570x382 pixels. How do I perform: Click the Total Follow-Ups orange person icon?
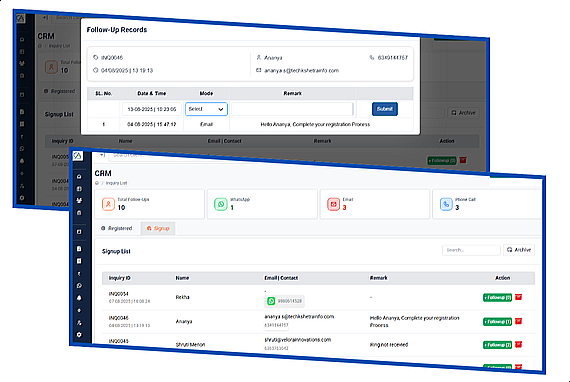point(108,204)
